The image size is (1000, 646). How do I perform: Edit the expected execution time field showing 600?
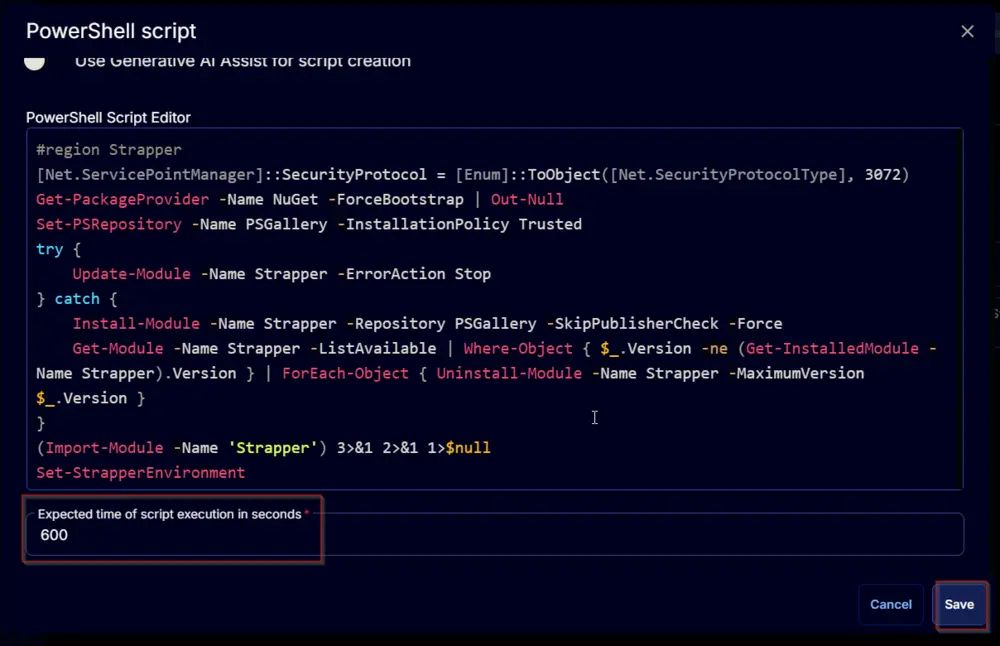click(x=495, y=534)
